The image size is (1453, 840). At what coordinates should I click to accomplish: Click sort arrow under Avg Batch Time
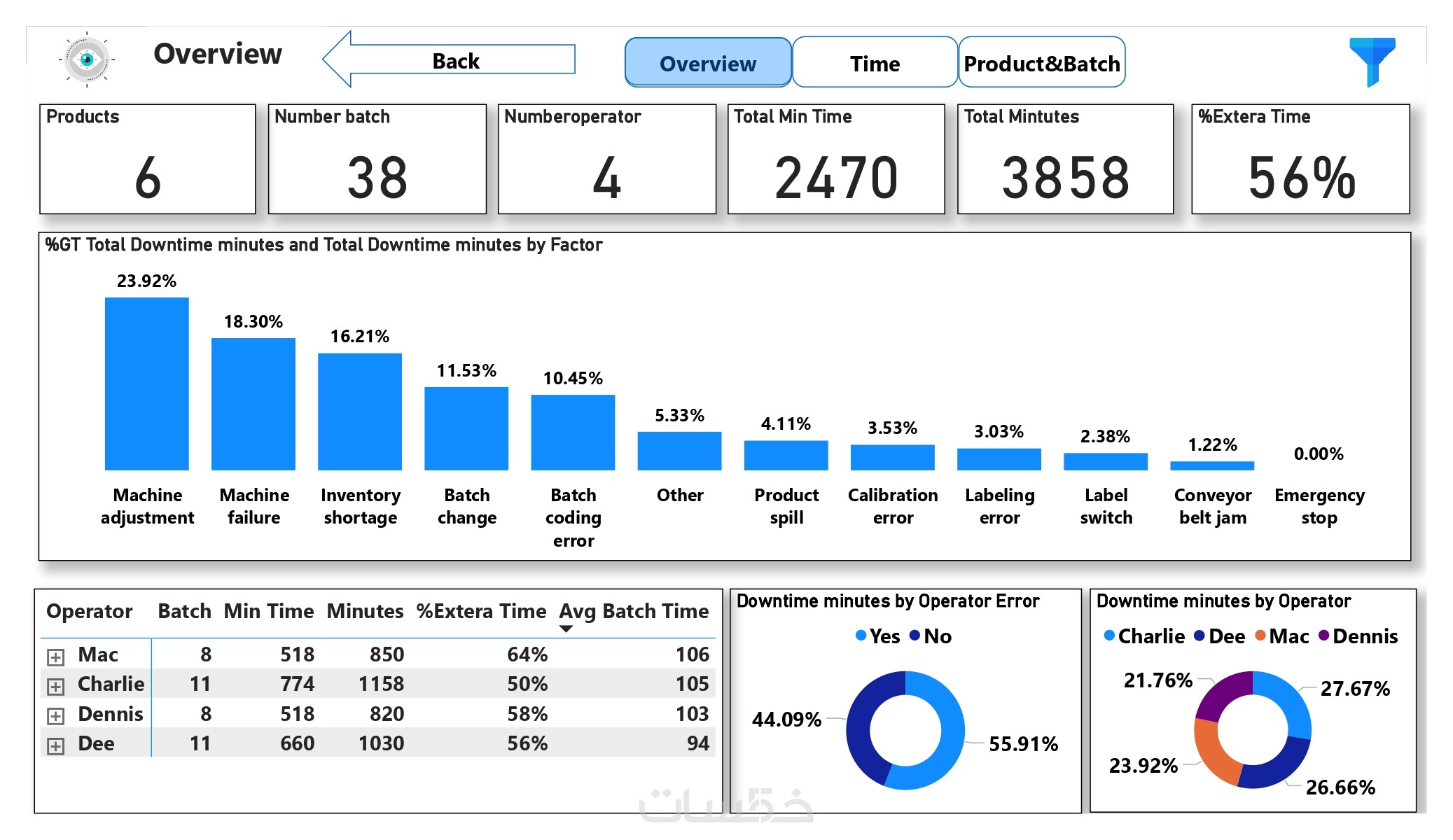pyautogui.click(x=566, y=629)
